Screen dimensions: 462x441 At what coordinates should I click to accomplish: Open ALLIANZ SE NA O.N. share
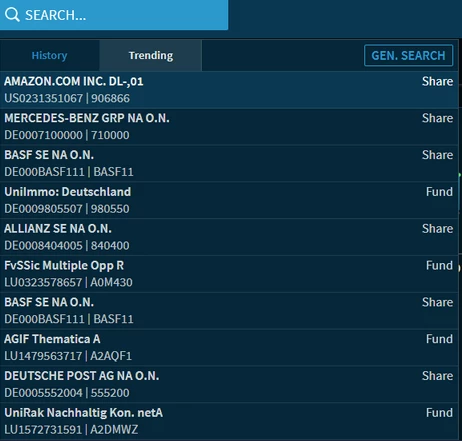pos(229,237)
